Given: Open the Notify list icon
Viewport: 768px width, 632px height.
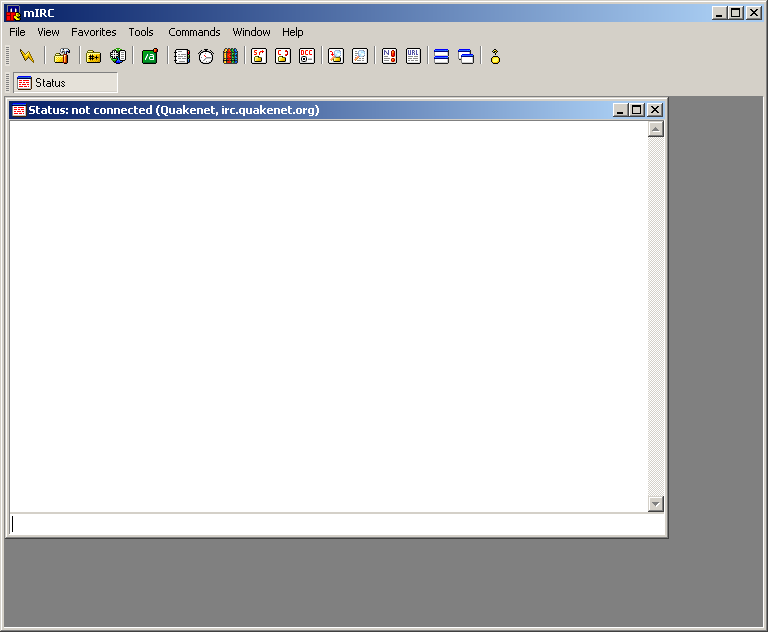Looking at the screenshot, I should point(389,56).
